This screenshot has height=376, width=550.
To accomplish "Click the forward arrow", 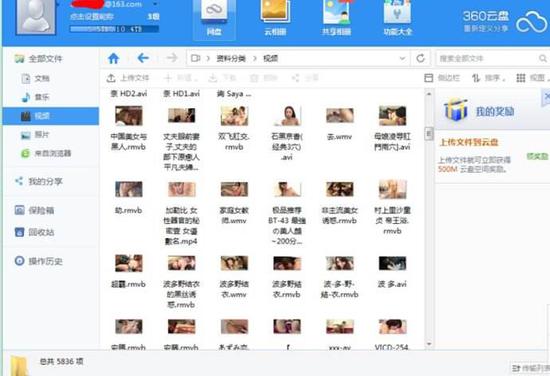I will pyautogui.click(x=172, y=58).
